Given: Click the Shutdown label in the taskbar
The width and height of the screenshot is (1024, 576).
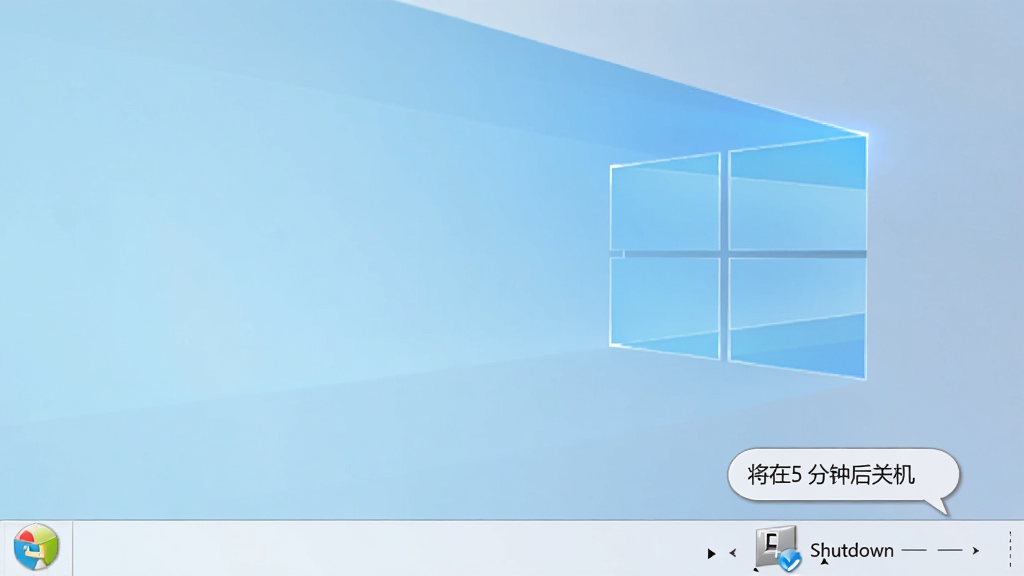Looking at the screenshot, I should tap(852, 551).
